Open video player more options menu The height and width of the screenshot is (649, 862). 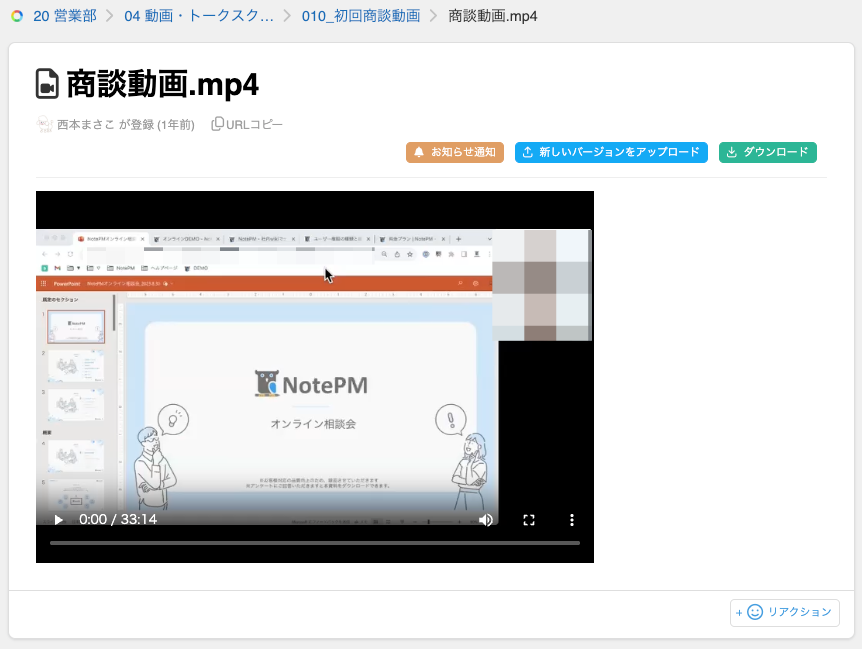click(572, 520)
